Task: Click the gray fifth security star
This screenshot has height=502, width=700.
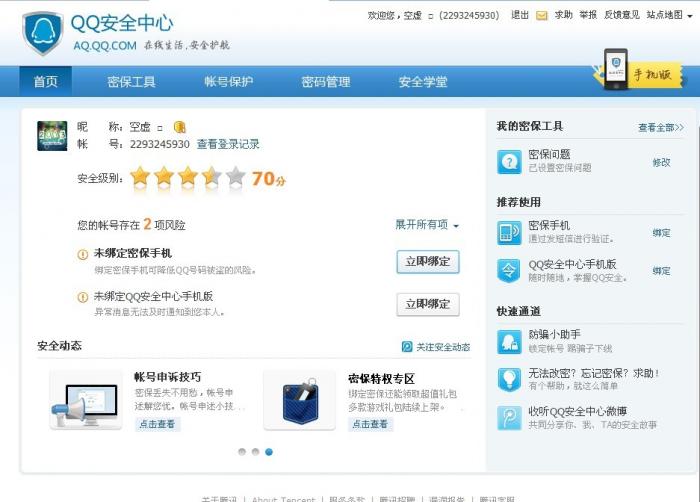Action: click(235, 176)
